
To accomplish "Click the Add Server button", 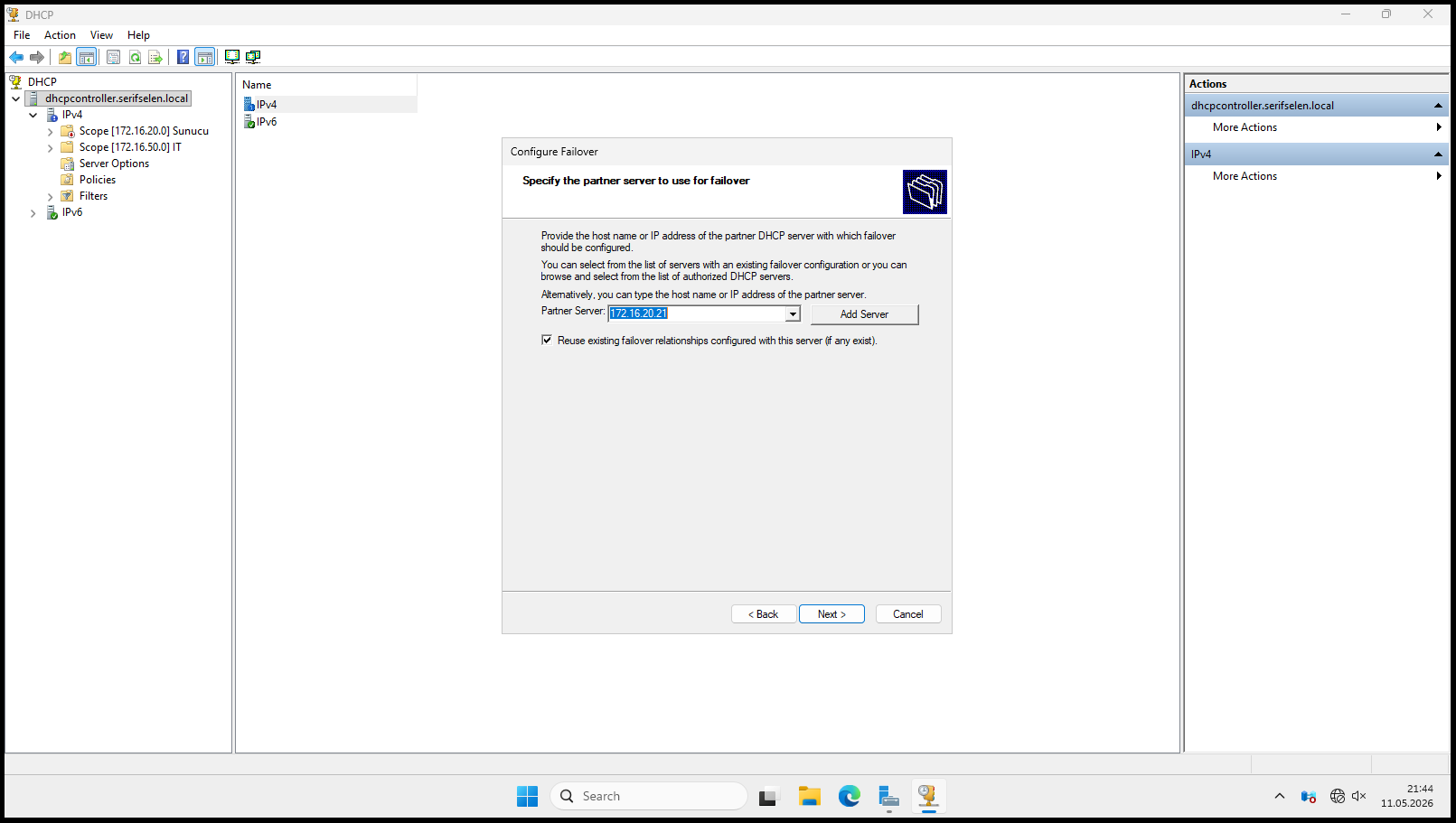I will (x=864, y=314).
